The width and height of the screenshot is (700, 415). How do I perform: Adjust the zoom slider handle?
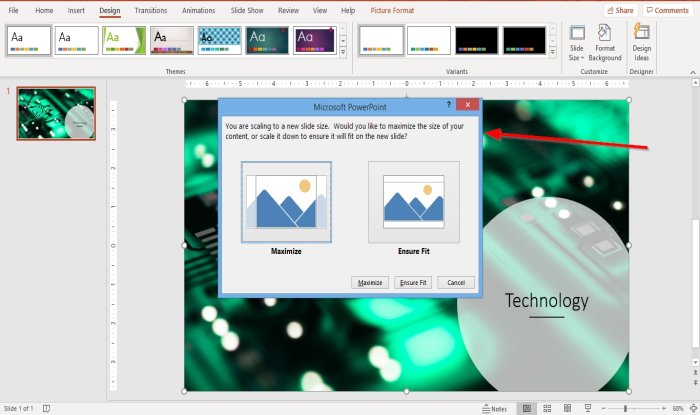click(625, 408)
